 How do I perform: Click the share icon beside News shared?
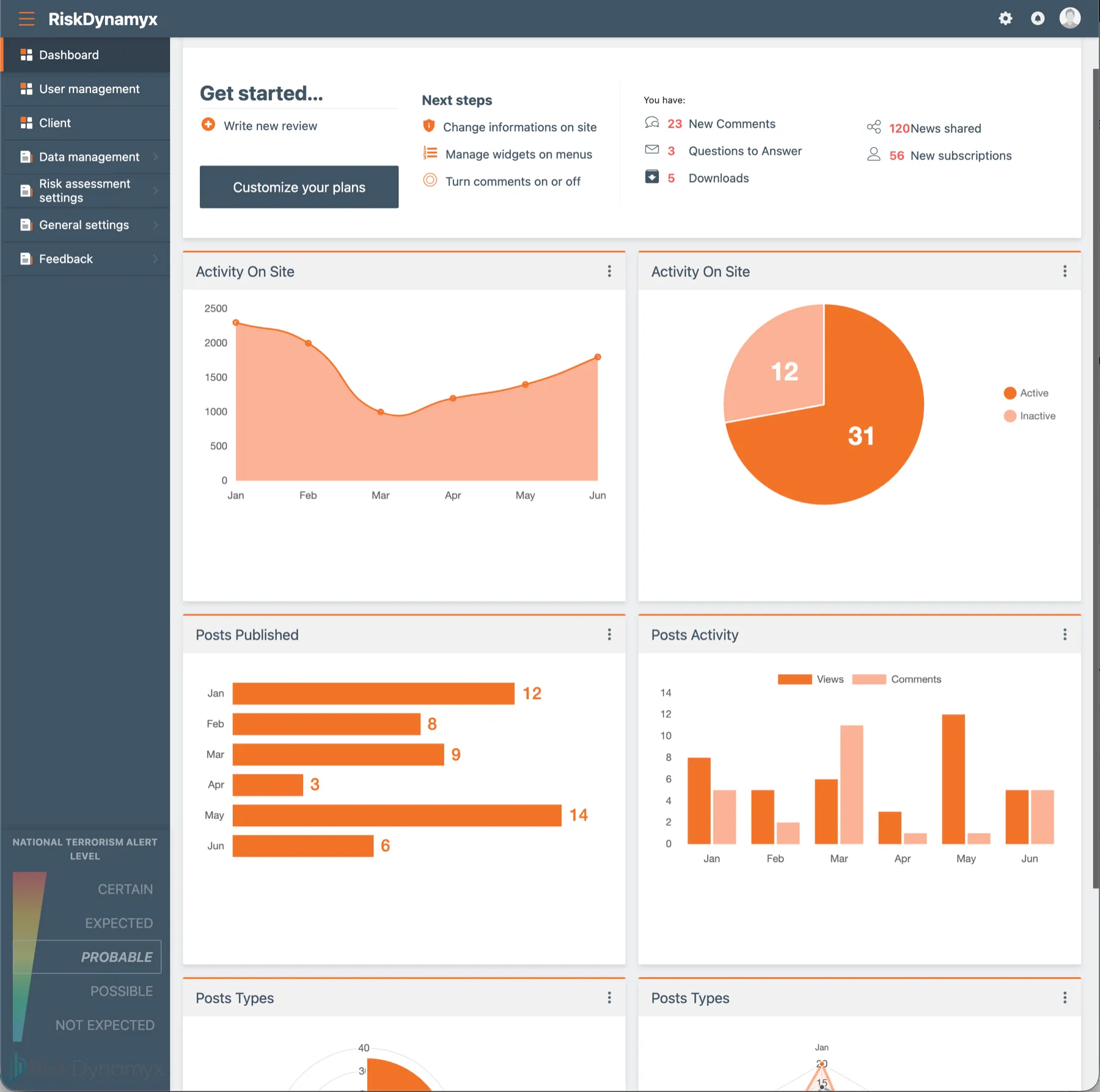click(x=874, y=127)
